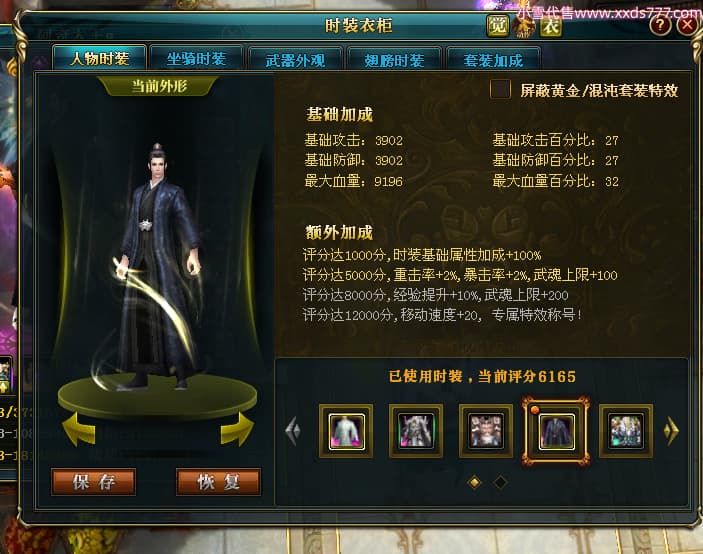The width and height of the screenshot is (703, 554).
Task: Rotate character left with yellow arrow
Action: pyautogui.click(x=79, y=430)
